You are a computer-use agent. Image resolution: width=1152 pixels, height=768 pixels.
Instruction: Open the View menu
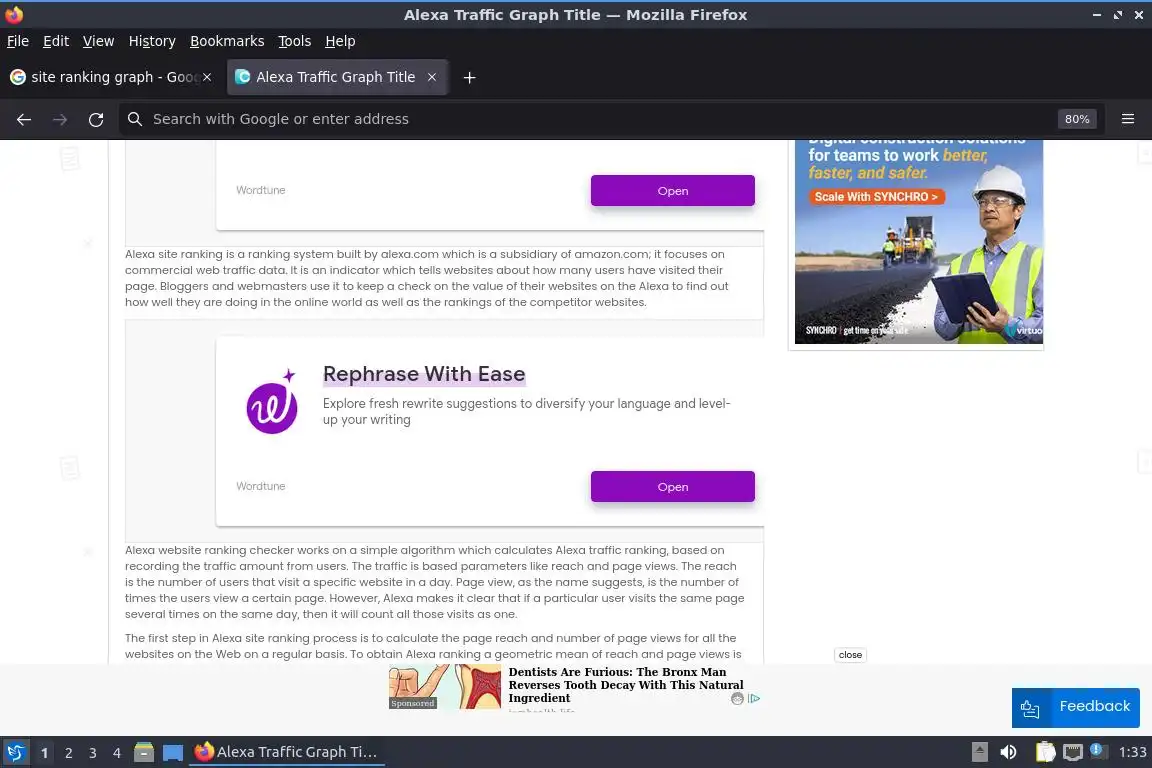pyautogui.click(x=98, y=41)
